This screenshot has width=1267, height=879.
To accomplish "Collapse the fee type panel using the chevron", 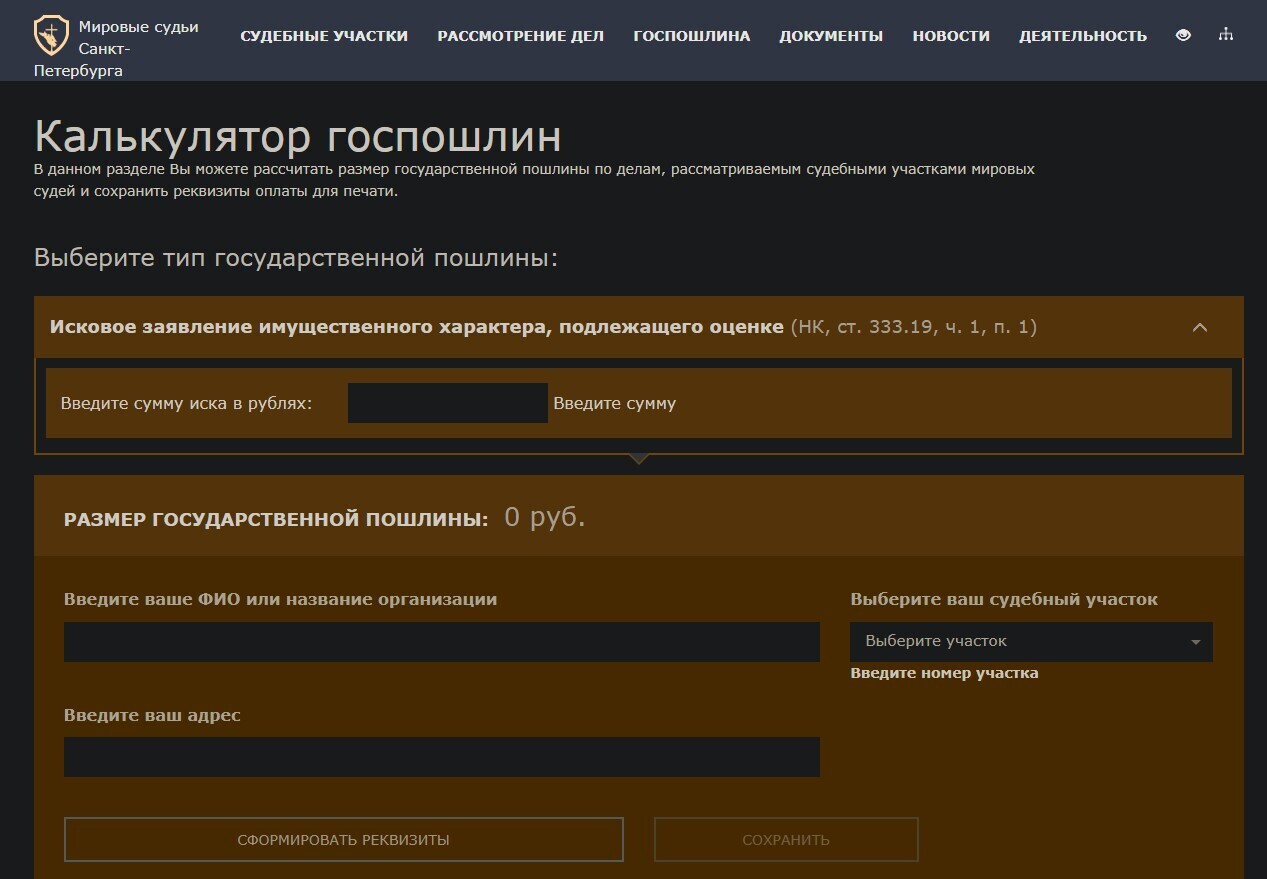I will pyautogui.click(x=1200, y=327).
